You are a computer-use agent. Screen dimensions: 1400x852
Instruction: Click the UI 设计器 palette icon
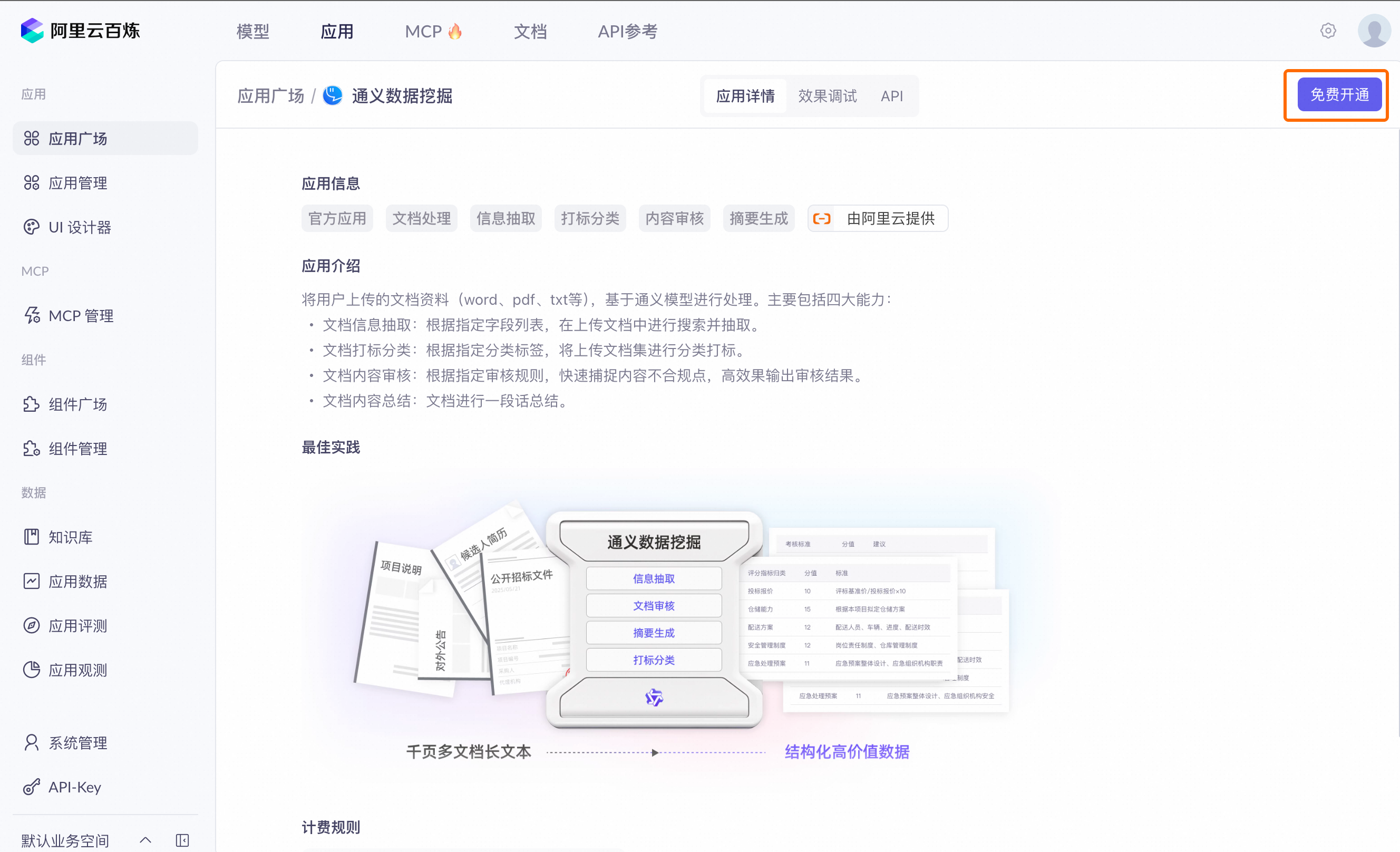point(32,227)
